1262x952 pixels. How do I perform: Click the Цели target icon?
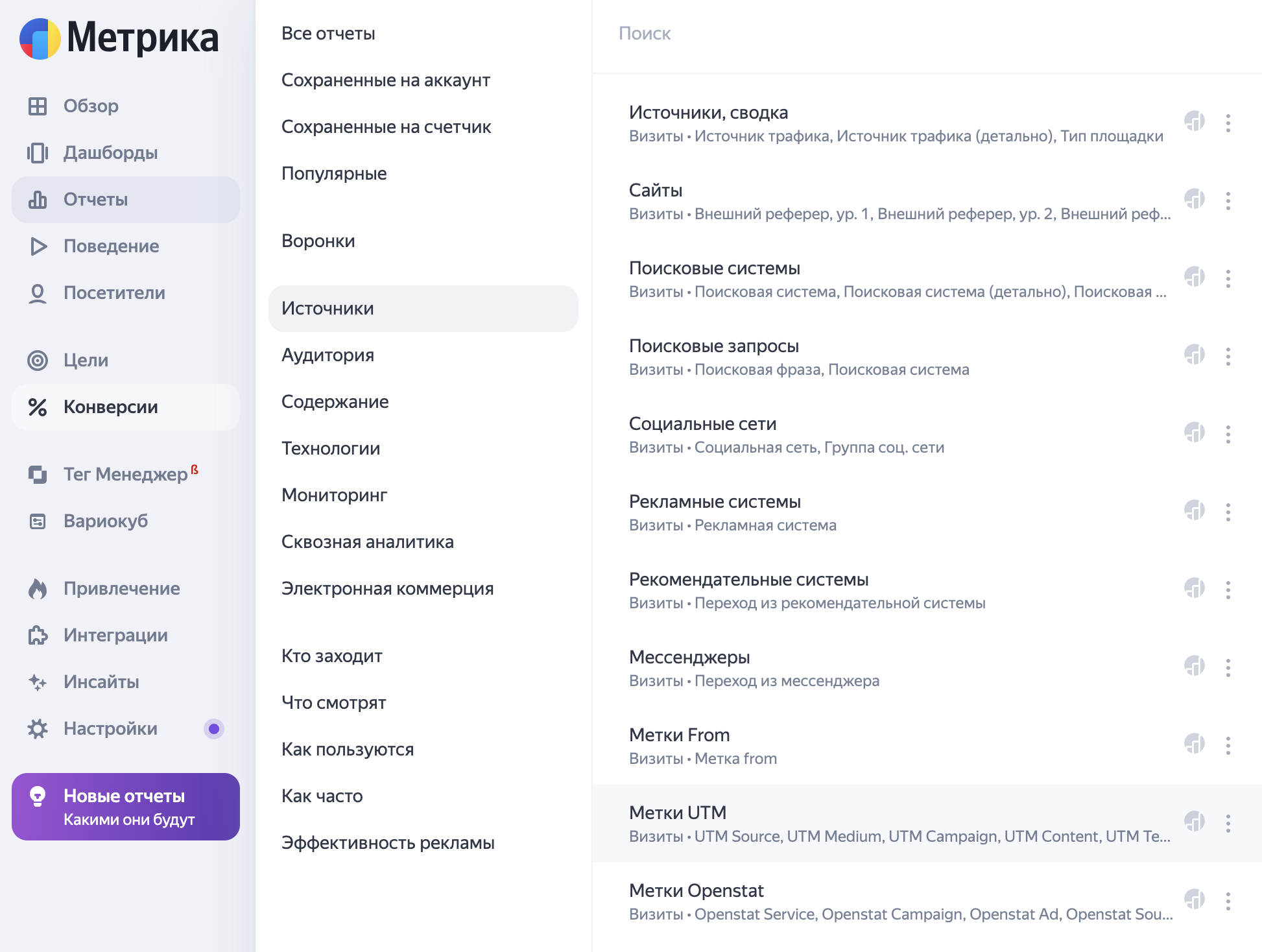click(x=38, y=361)
